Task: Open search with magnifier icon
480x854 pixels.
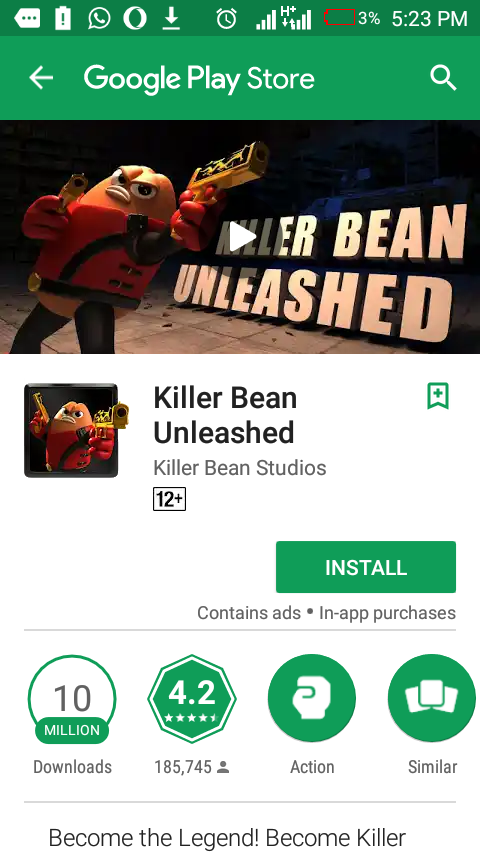Action: (x=443, y=78)
